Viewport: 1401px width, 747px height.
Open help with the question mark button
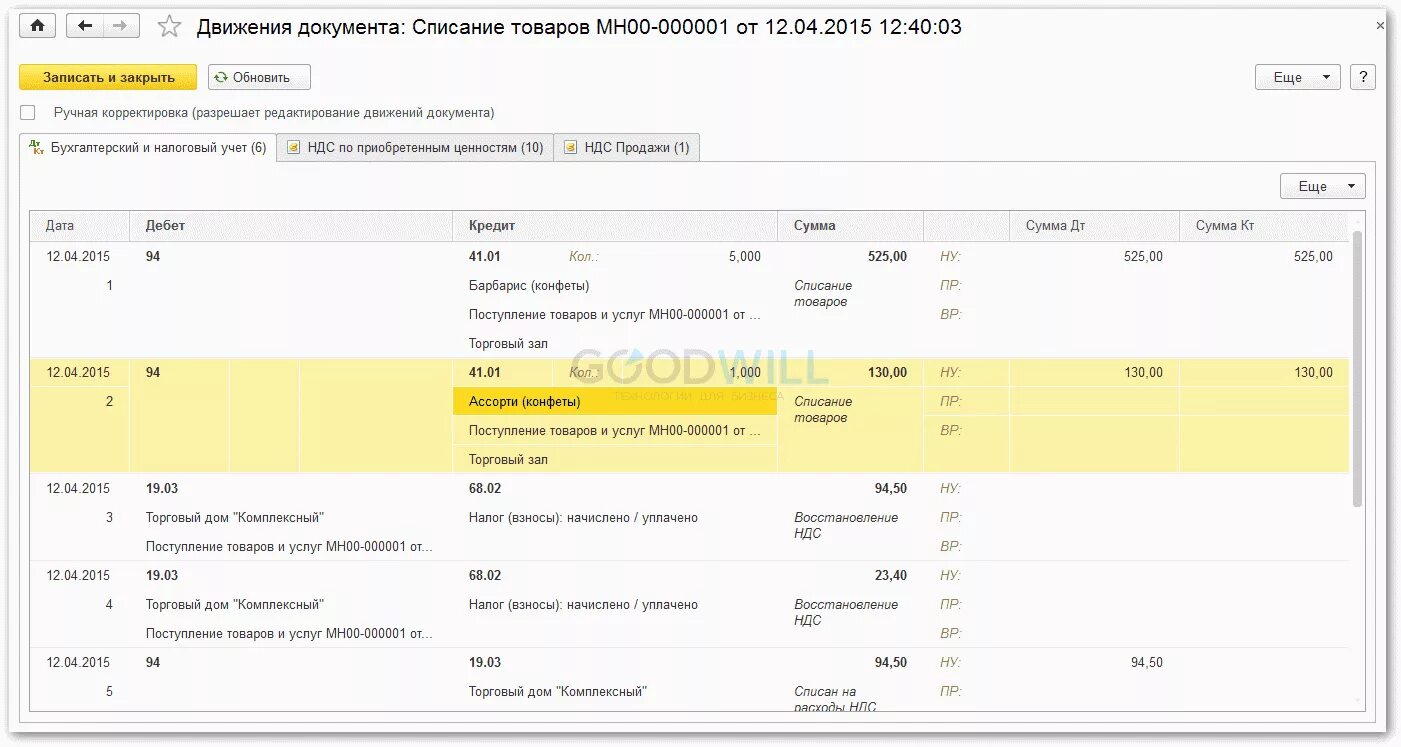click(1362, 77)
